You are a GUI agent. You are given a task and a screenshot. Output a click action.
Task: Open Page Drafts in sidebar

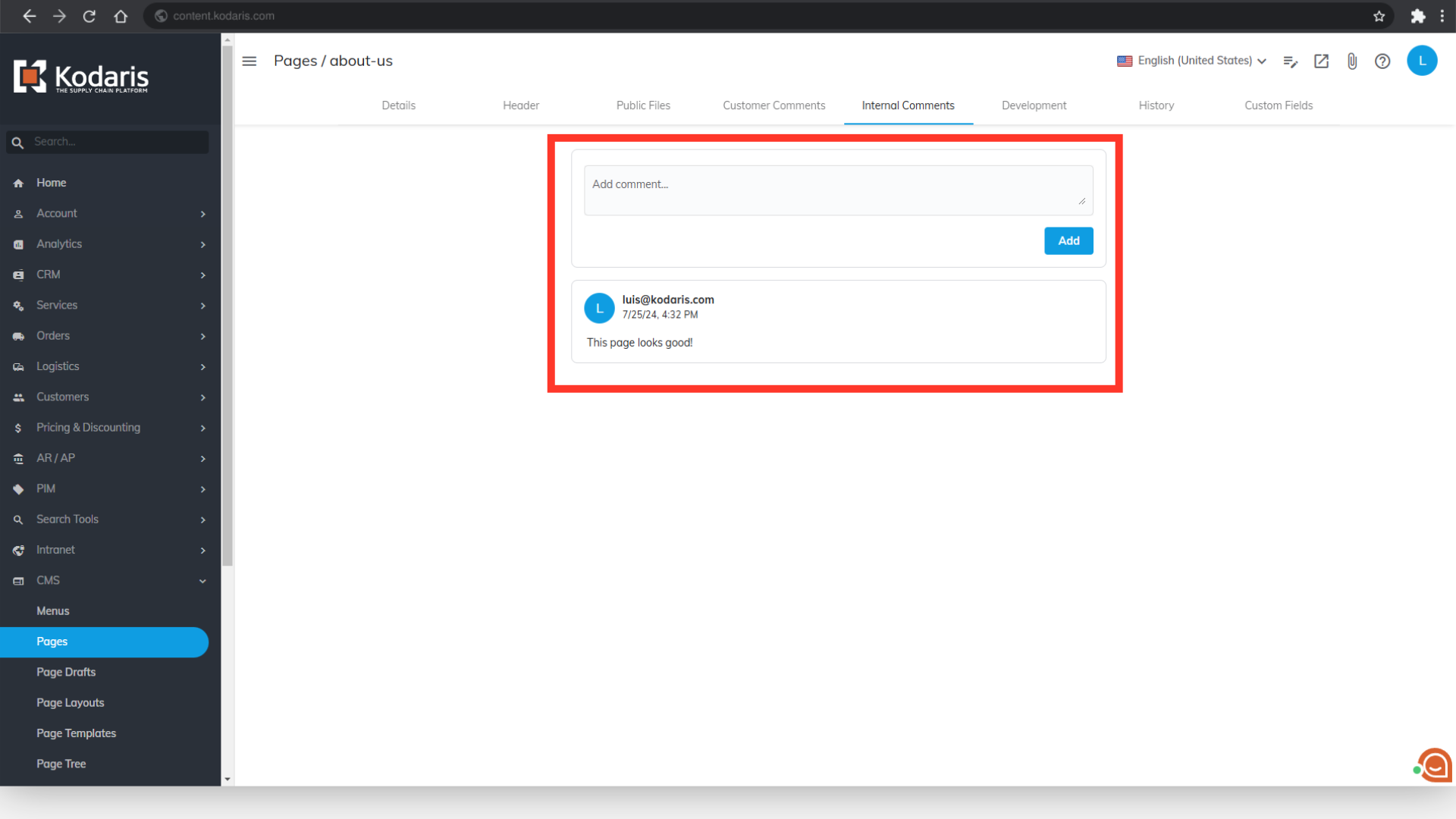[66, 672]
